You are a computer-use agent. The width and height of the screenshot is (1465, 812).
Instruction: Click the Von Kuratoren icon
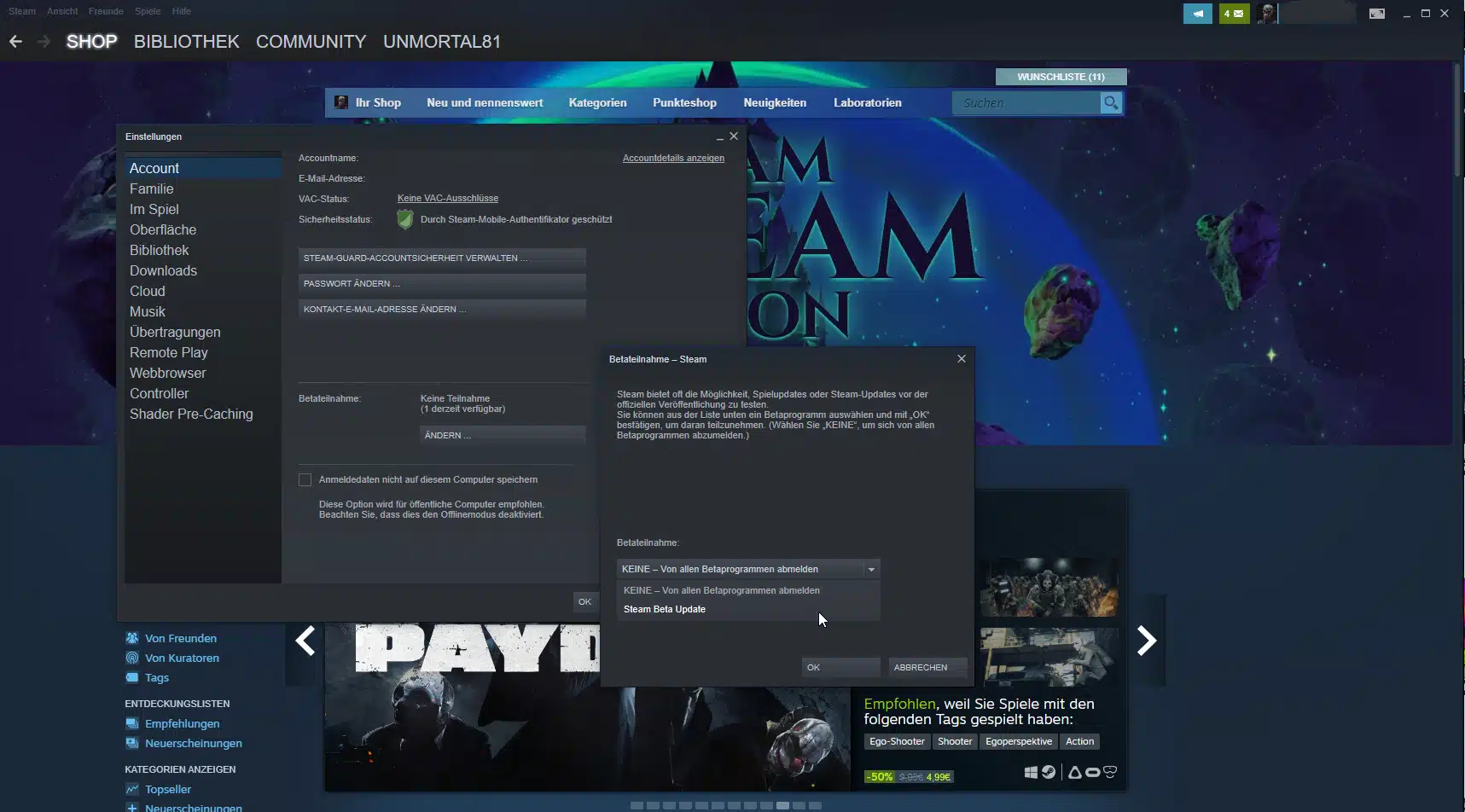pyautogui.click(x=132, y=658)
